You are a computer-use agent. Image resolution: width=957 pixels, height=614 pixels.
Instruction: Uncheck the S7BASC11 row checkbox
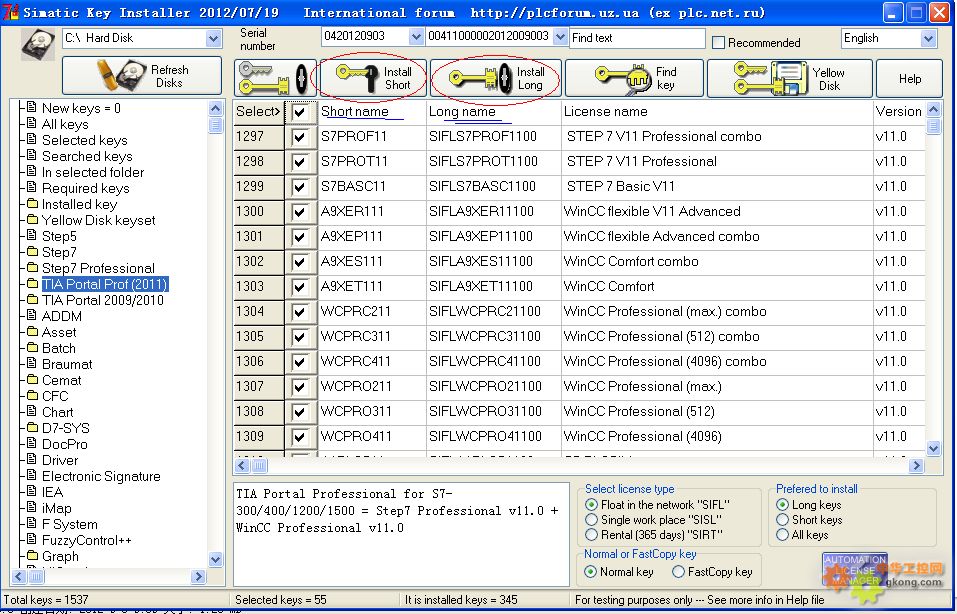300,187
